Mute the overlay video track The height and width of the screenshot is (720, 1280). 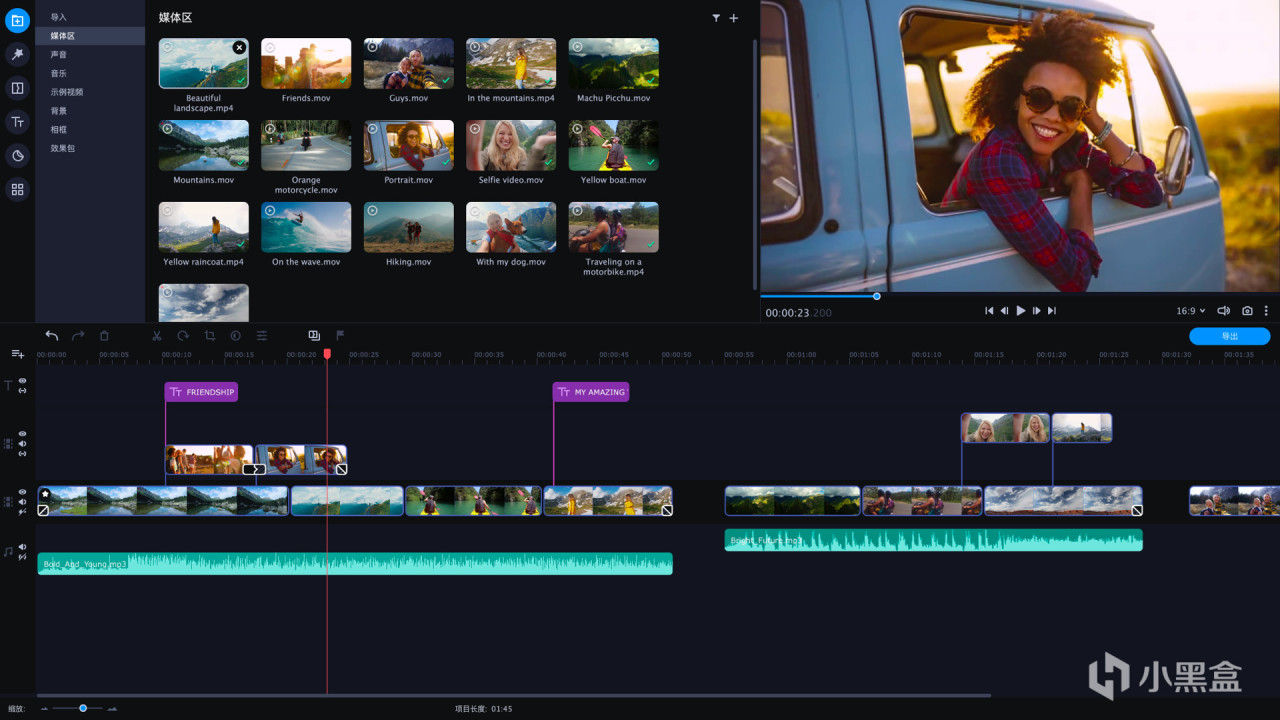pos(22,444)
